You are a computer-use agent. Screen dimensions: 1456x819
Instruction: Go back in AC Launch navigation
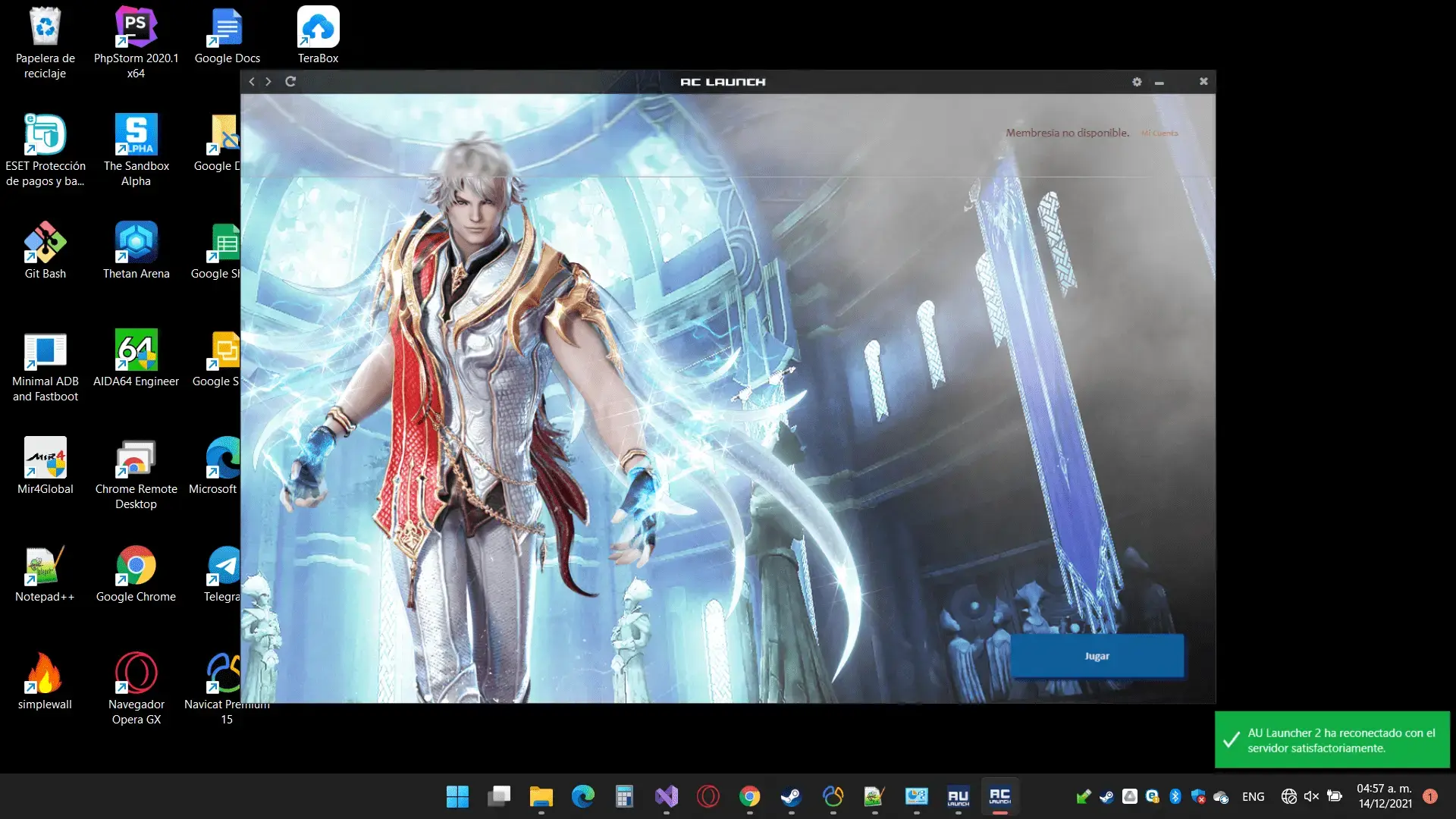[x=252, y=82]
